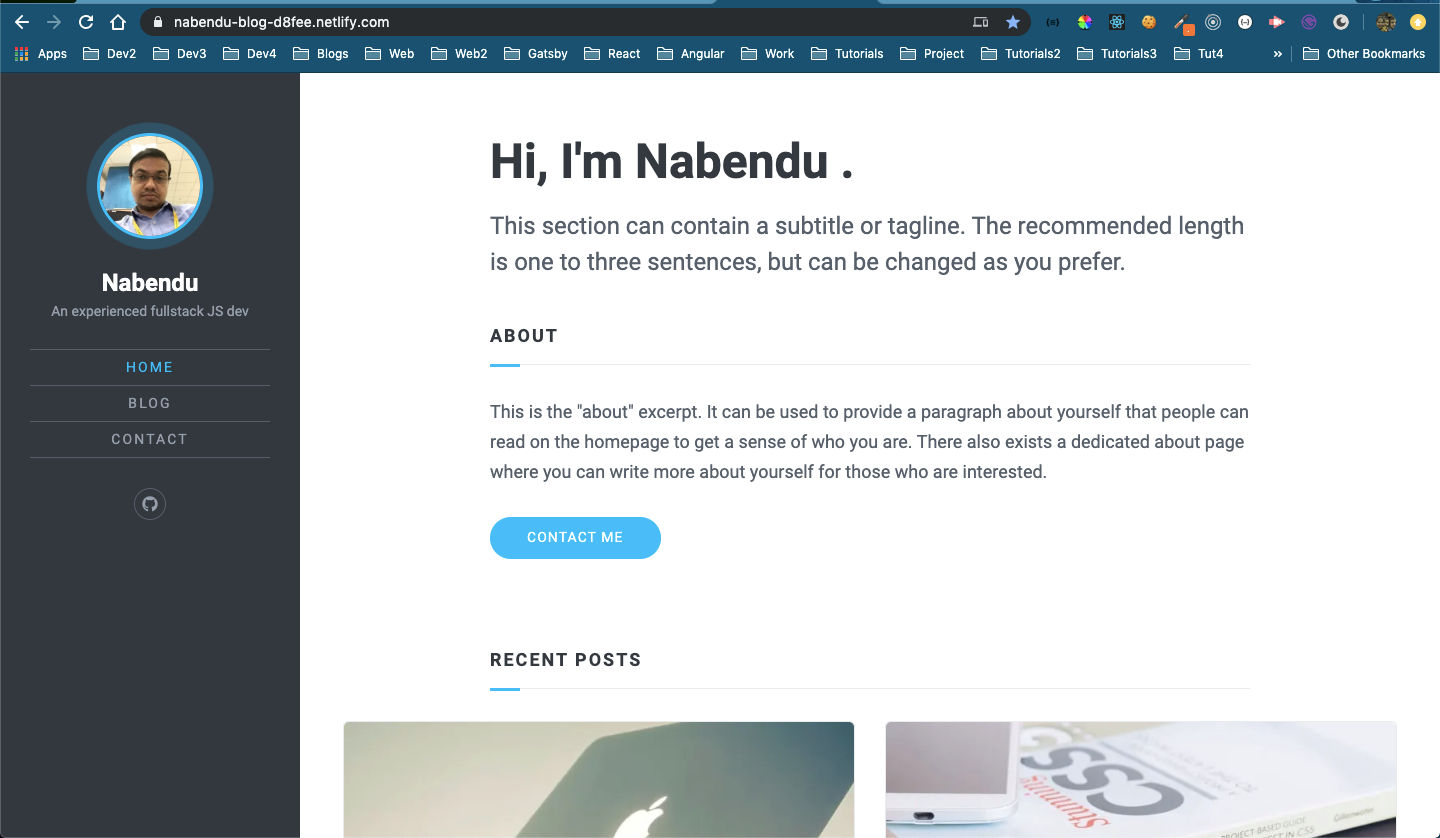Navigate back with the left arrow
1440x838 pixels.
coord(22,22)
